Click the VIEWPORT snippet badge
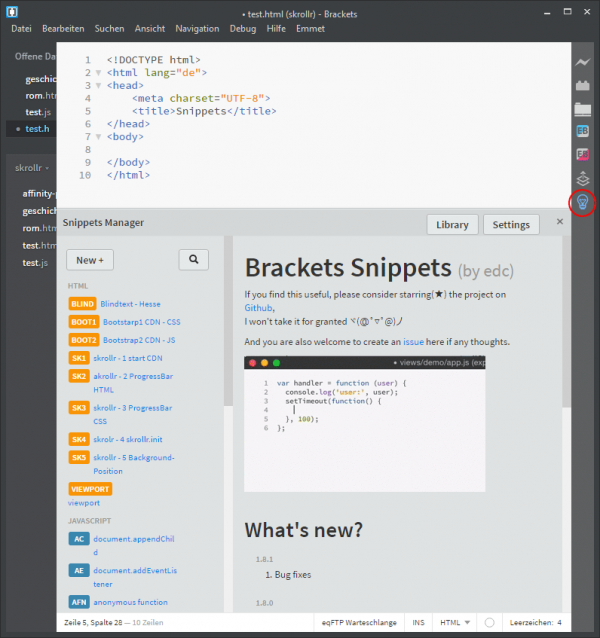Screen dimensions: 600x638 (90, 489)
